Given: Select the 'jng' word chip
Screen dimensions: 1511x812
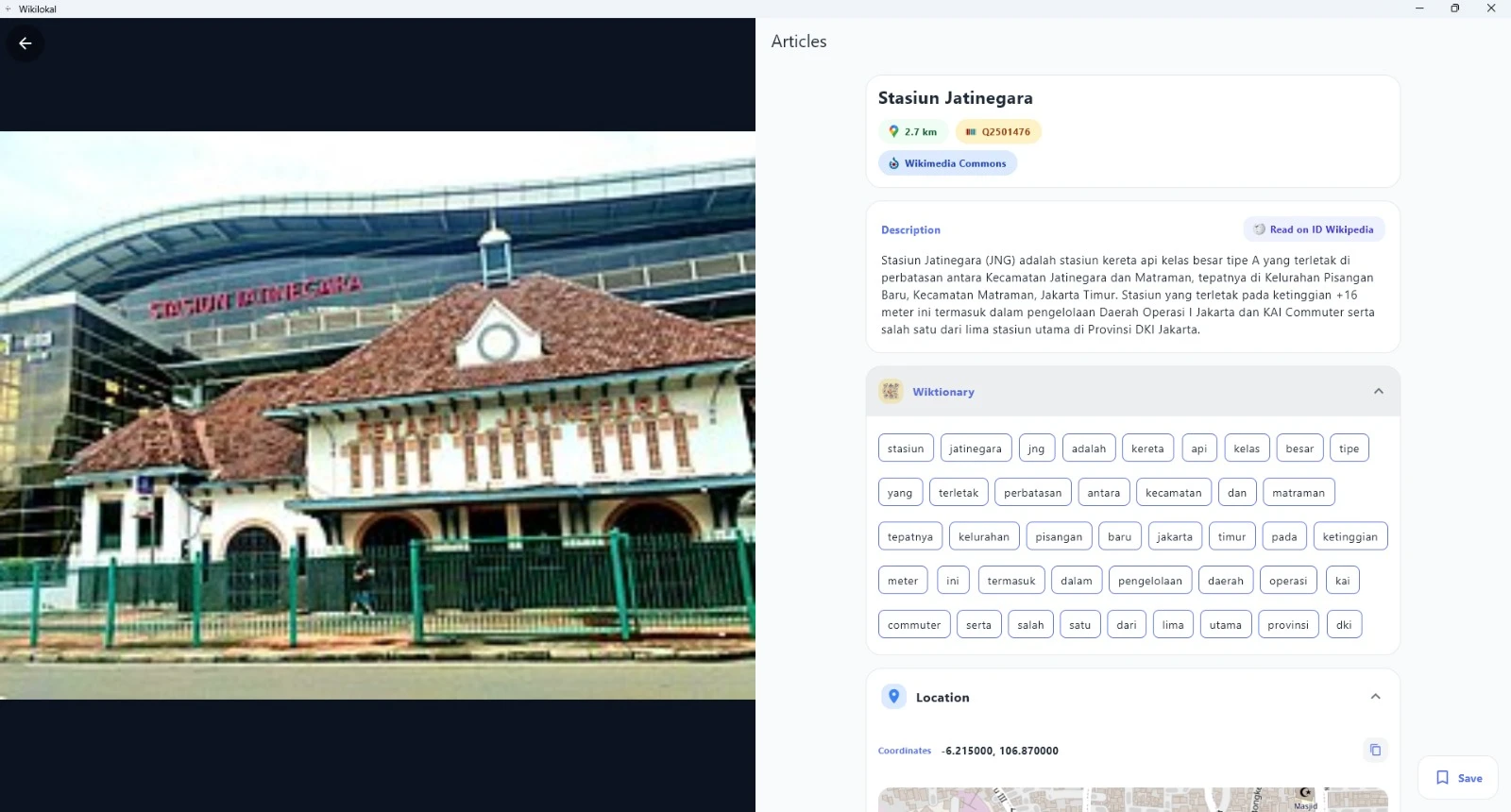Looking at the screenshot, I should pyautogui.click(x=1037, y=448).
